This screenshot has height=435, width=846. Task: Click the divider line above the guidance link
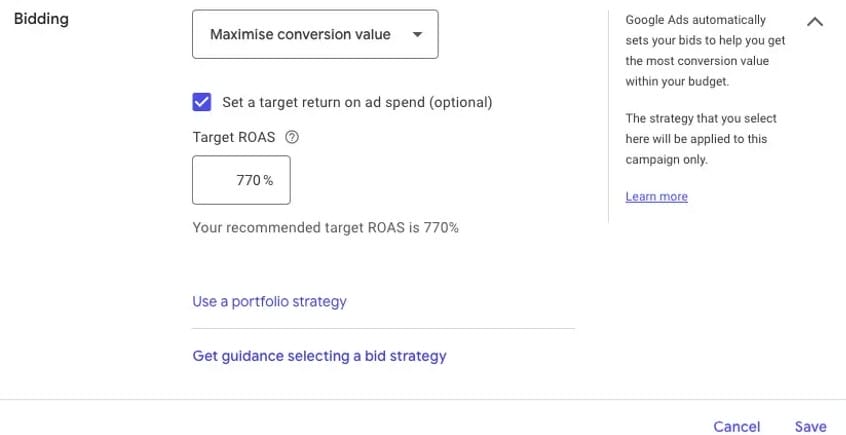coord(383,328)
